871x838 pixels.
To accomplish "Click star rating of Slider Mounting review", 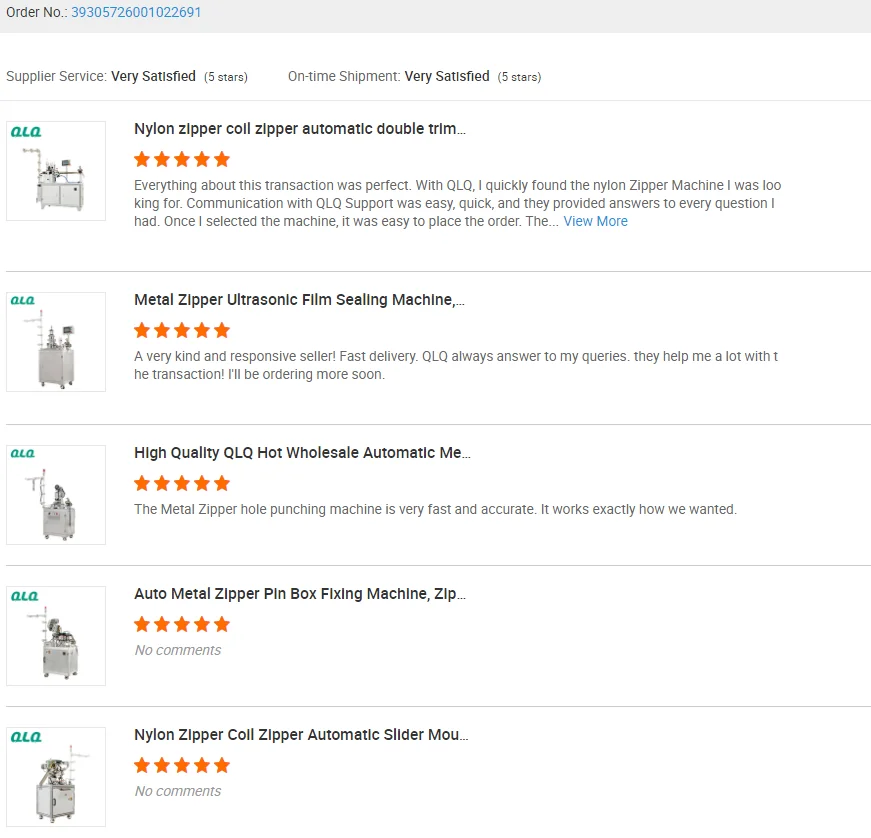I will [182, 765].
